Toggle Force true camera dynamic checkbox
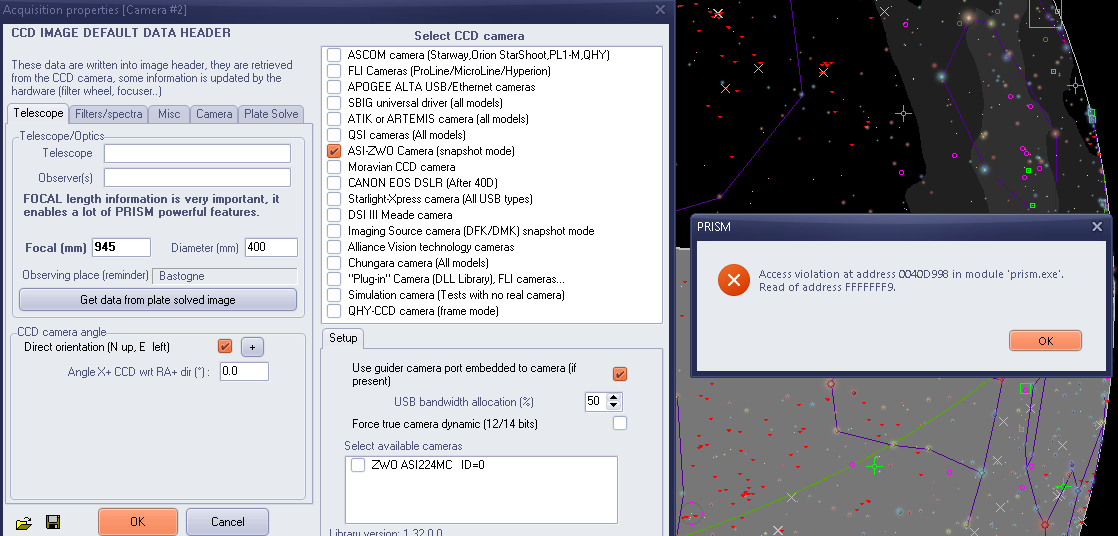The height and width of the screenshot is (536, 1118). point(620,424)
